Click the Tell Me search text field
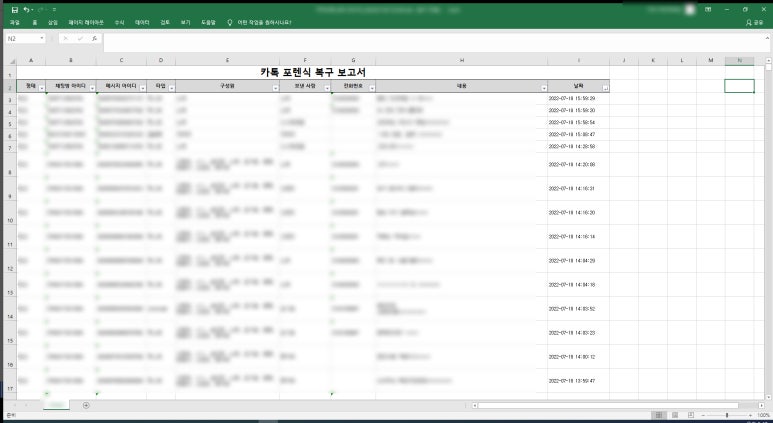This screenshot has height=423, width=773. coord(264,23)
